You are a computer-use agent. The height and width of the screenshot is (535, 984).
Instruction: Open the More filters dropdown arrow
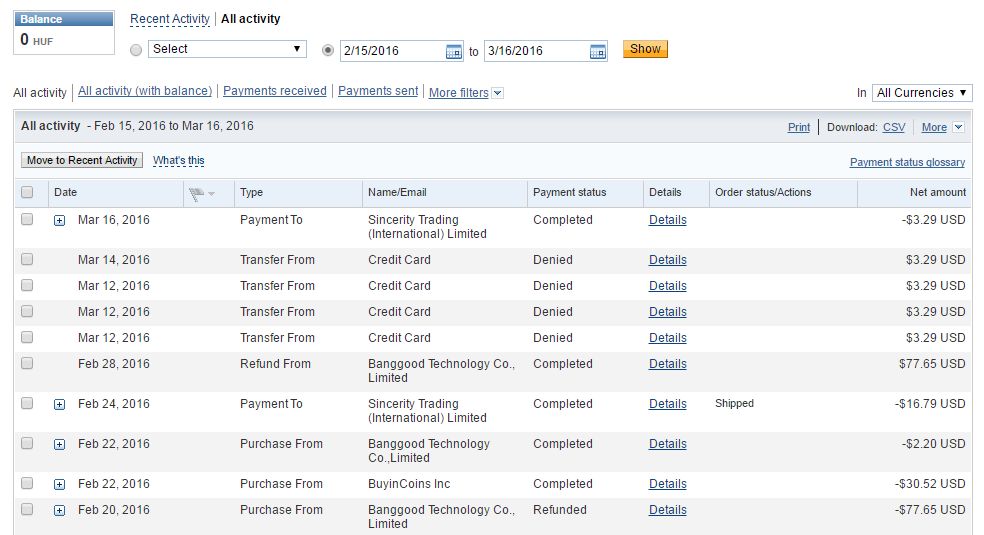click(498, 93)
